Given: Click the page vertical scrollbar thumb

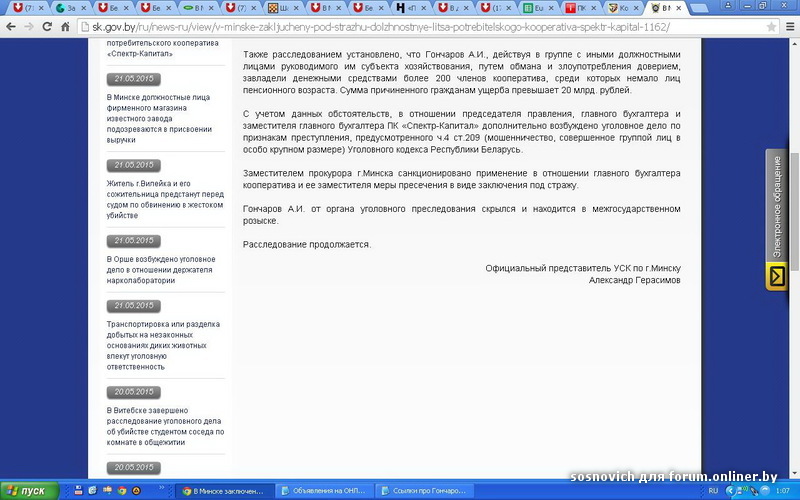Looking at the screenshot, I should point(794,211).
